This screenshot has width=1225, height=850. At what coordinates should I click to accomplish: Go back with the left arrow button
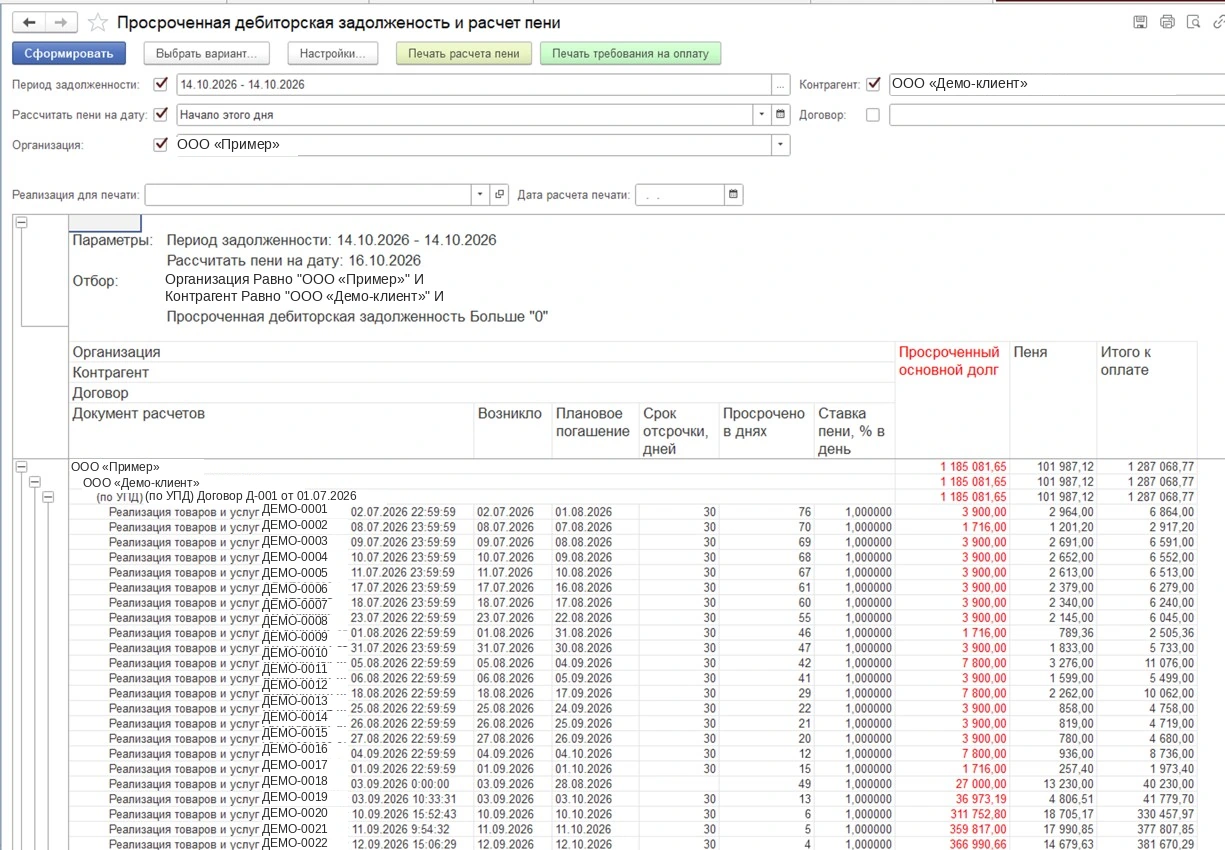pyautogui.click(x=28, y=22)
